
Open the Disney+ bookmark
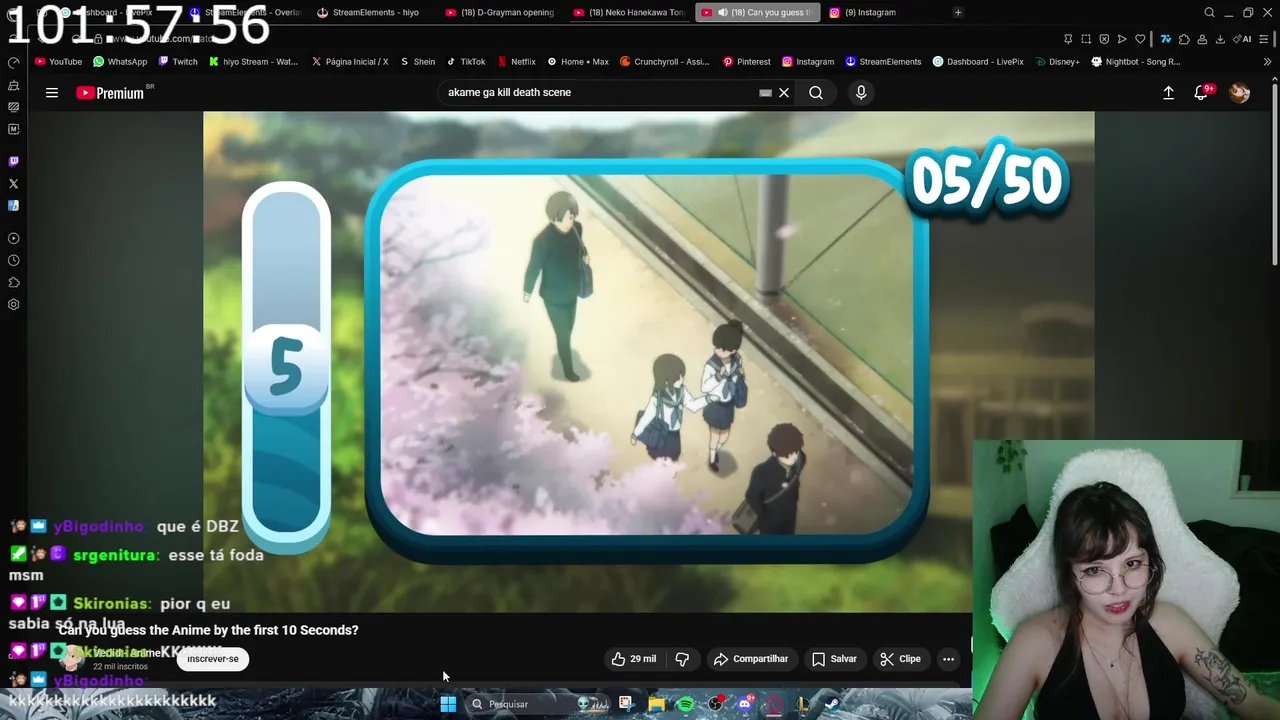click(1057, 62)
